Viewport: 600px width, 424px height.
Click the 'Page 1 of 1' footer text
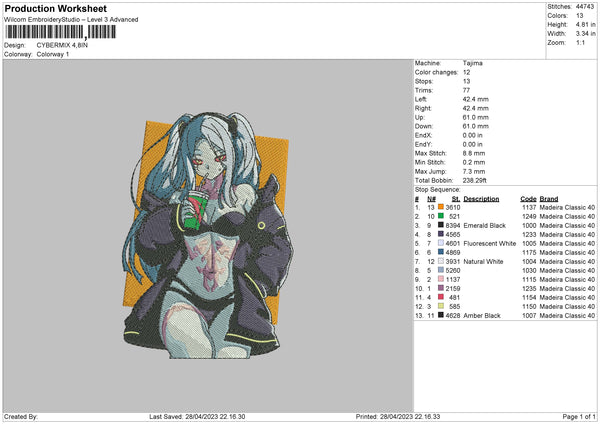click(x=579, y=416)
